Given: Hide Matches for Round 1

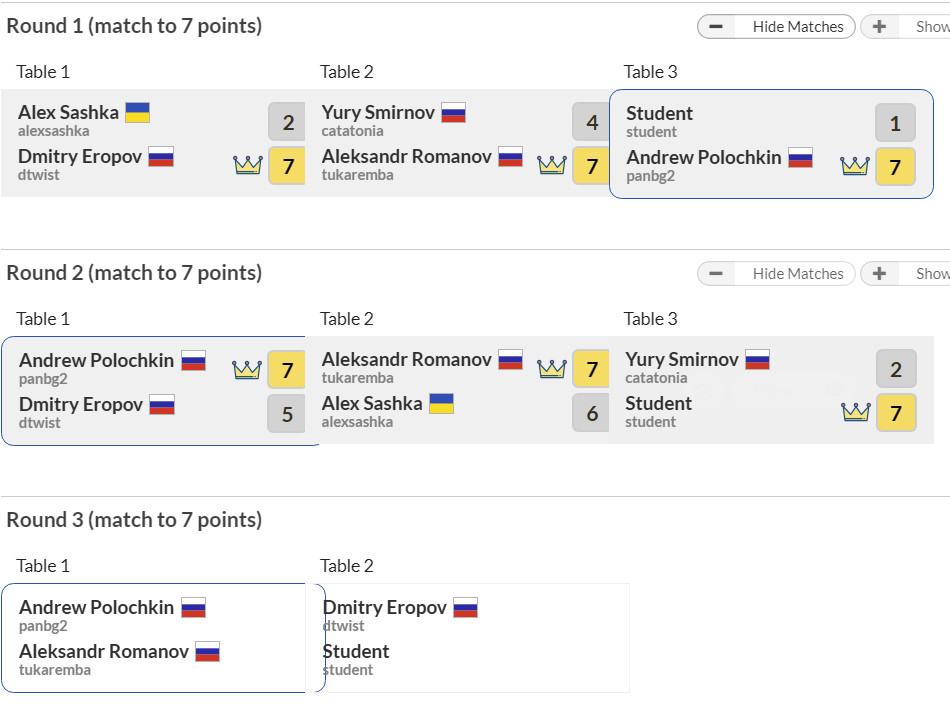Looking at the screenshot, I should click(x=776, y=27).
